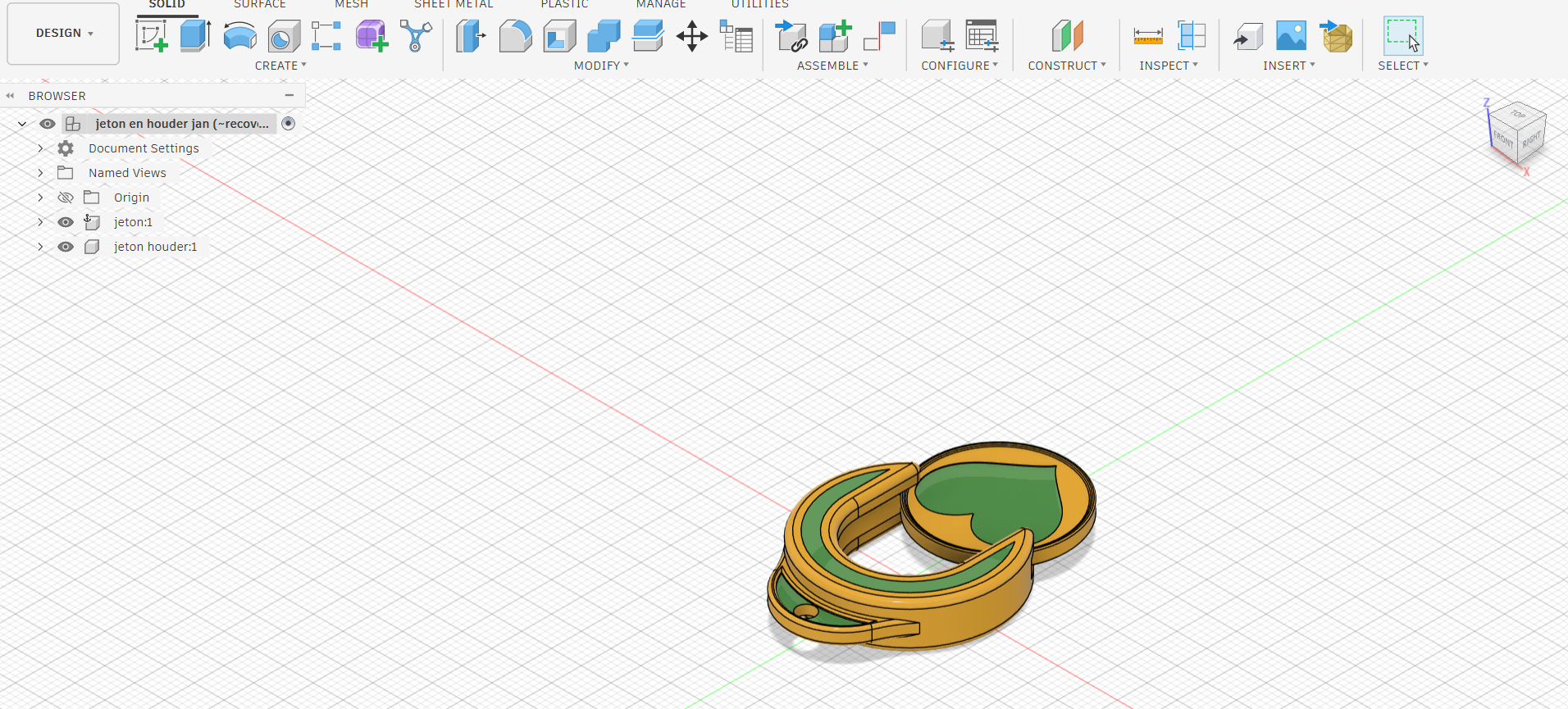Screen dimensions: 1568x709
Task: Expand the Document Settings node
Action: 40,148
